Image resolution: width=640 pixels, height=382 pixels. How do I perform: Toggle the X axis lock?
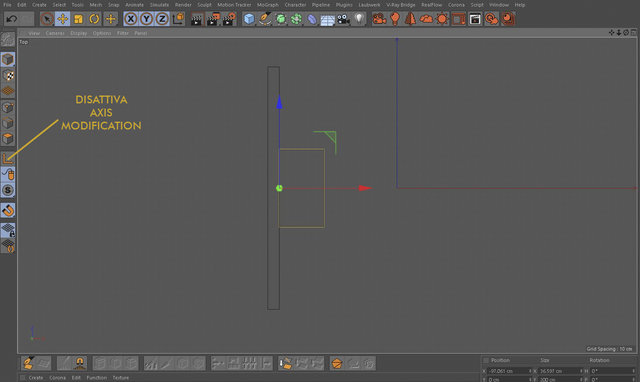point(131,19)
